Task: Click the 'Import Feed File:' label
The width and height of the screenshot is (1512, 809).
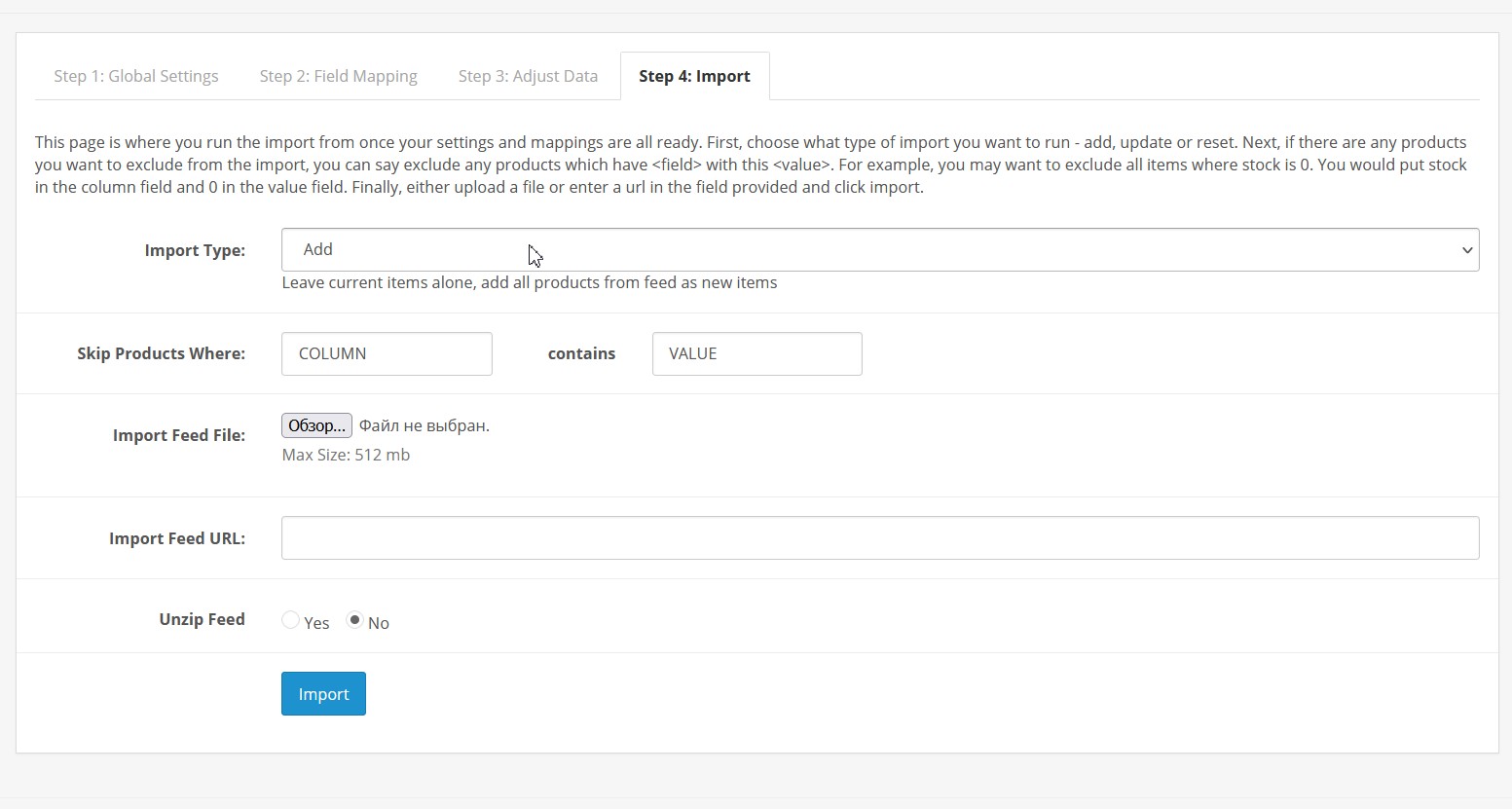Action: (x=178, y=435)
